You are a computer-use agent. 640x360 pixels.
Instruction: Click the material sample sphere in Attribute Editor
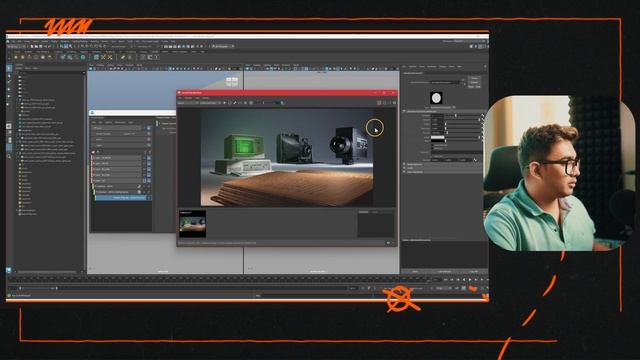coord(436,98)
